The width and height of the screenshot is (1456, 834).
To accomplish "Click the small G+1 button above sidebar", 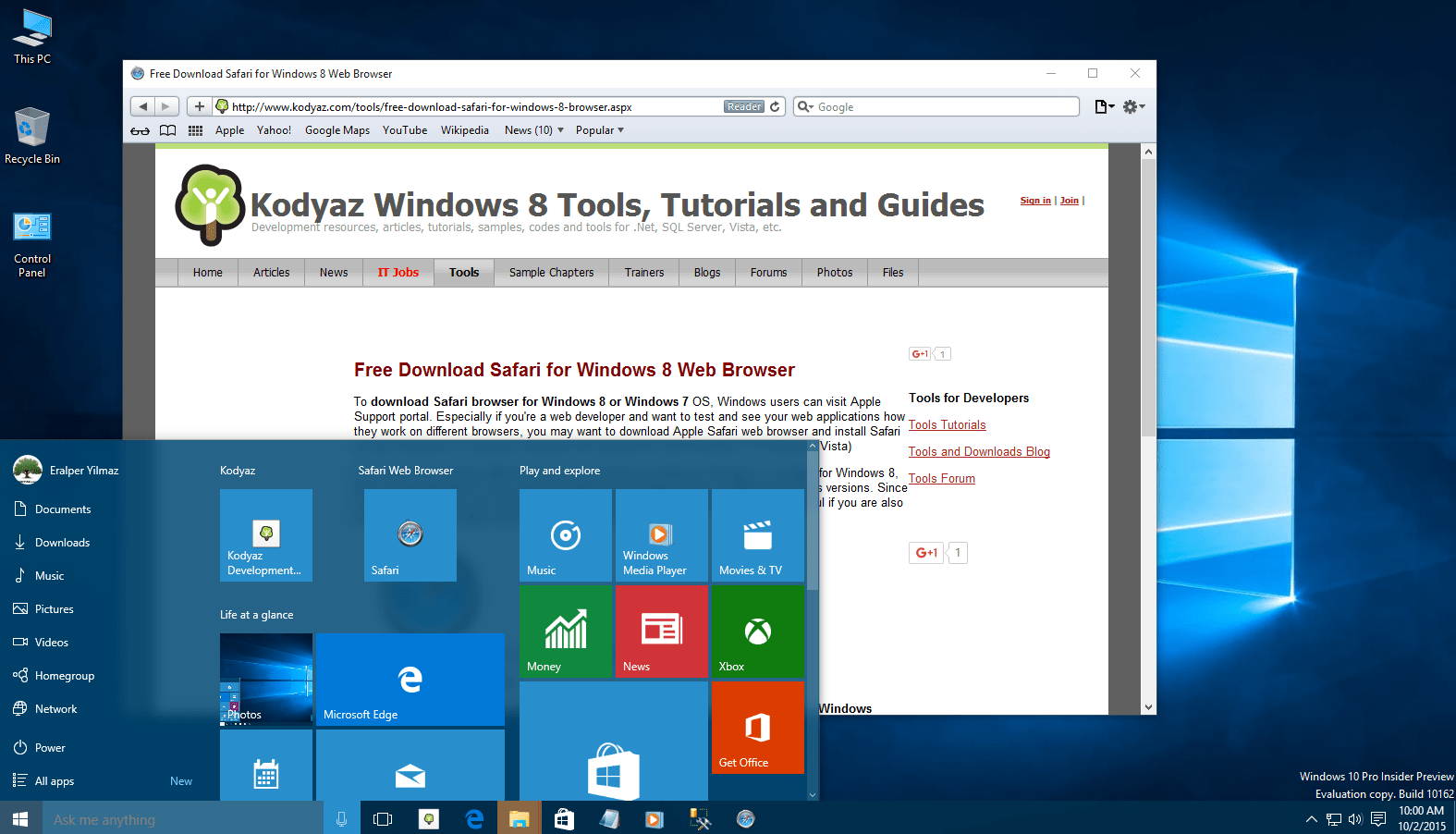I will pyautogui.click(x=920, y=354).
